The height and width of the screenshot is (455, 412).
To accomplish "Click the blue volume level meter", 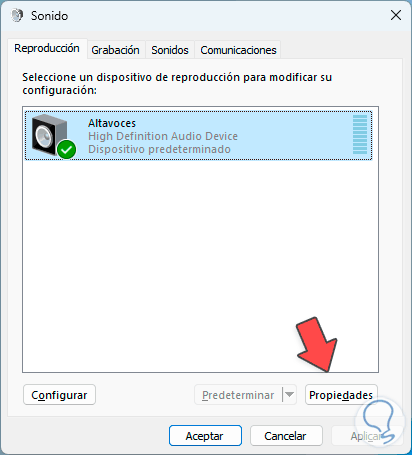I will click(x=360, y=135).
